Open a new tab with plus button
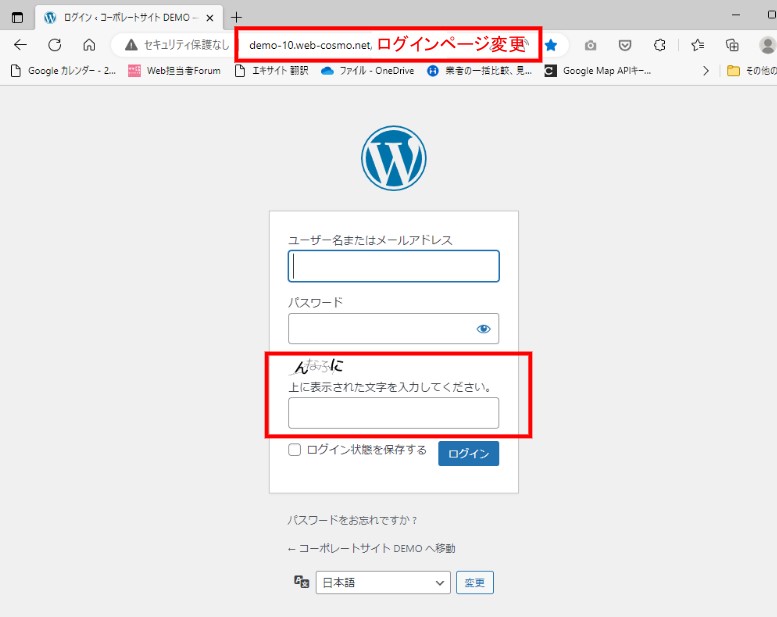 236,17
